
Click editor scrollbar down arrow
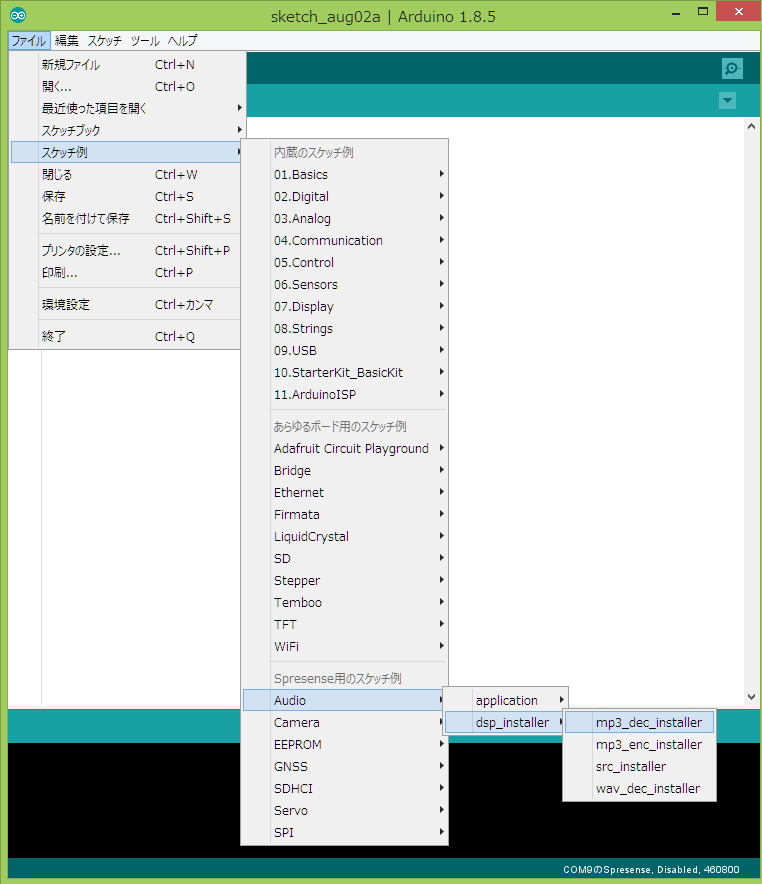coord(751,697)
